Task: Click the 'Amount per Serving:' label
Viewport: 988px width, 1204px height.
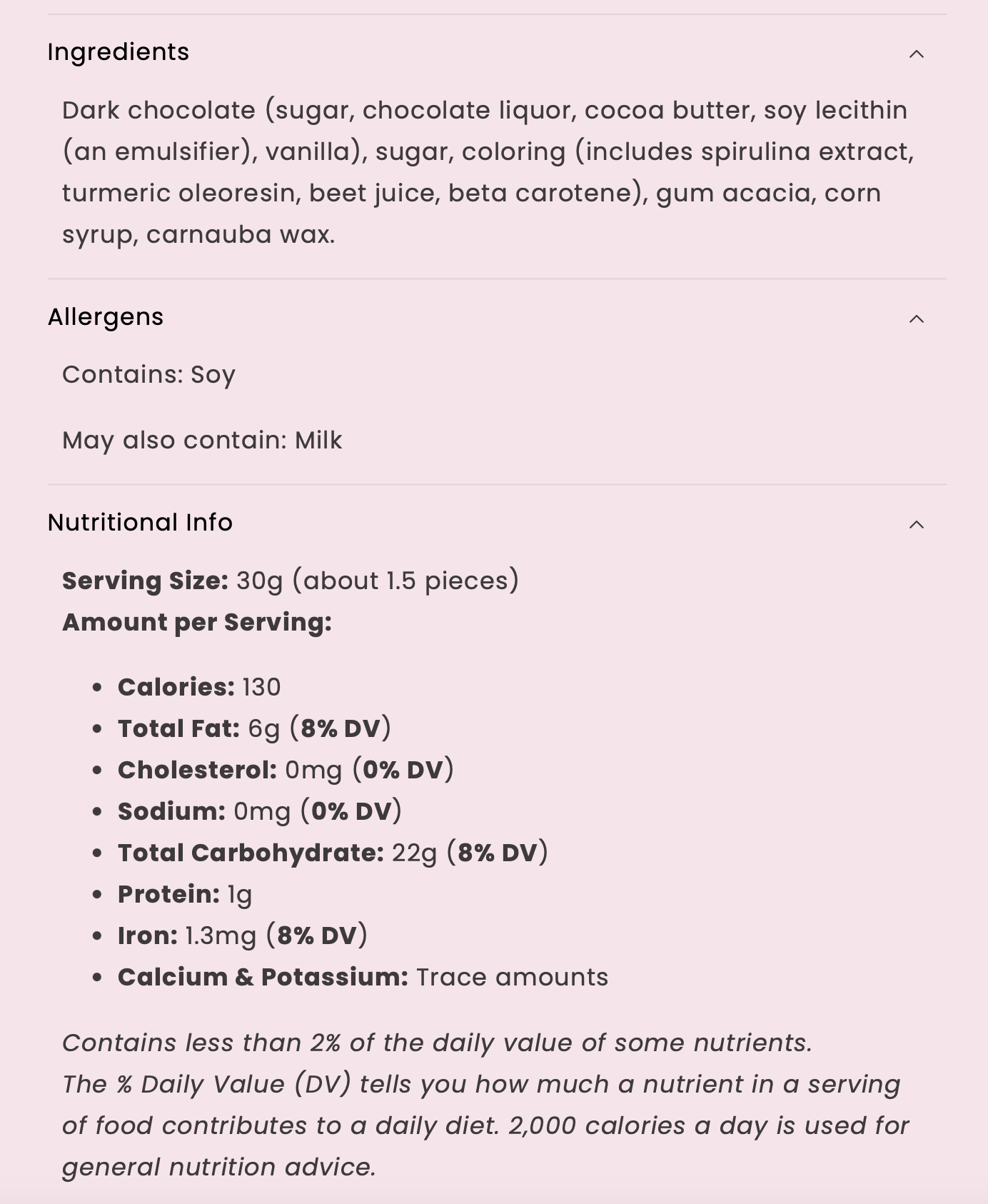Action: click(x=197, y=623)
